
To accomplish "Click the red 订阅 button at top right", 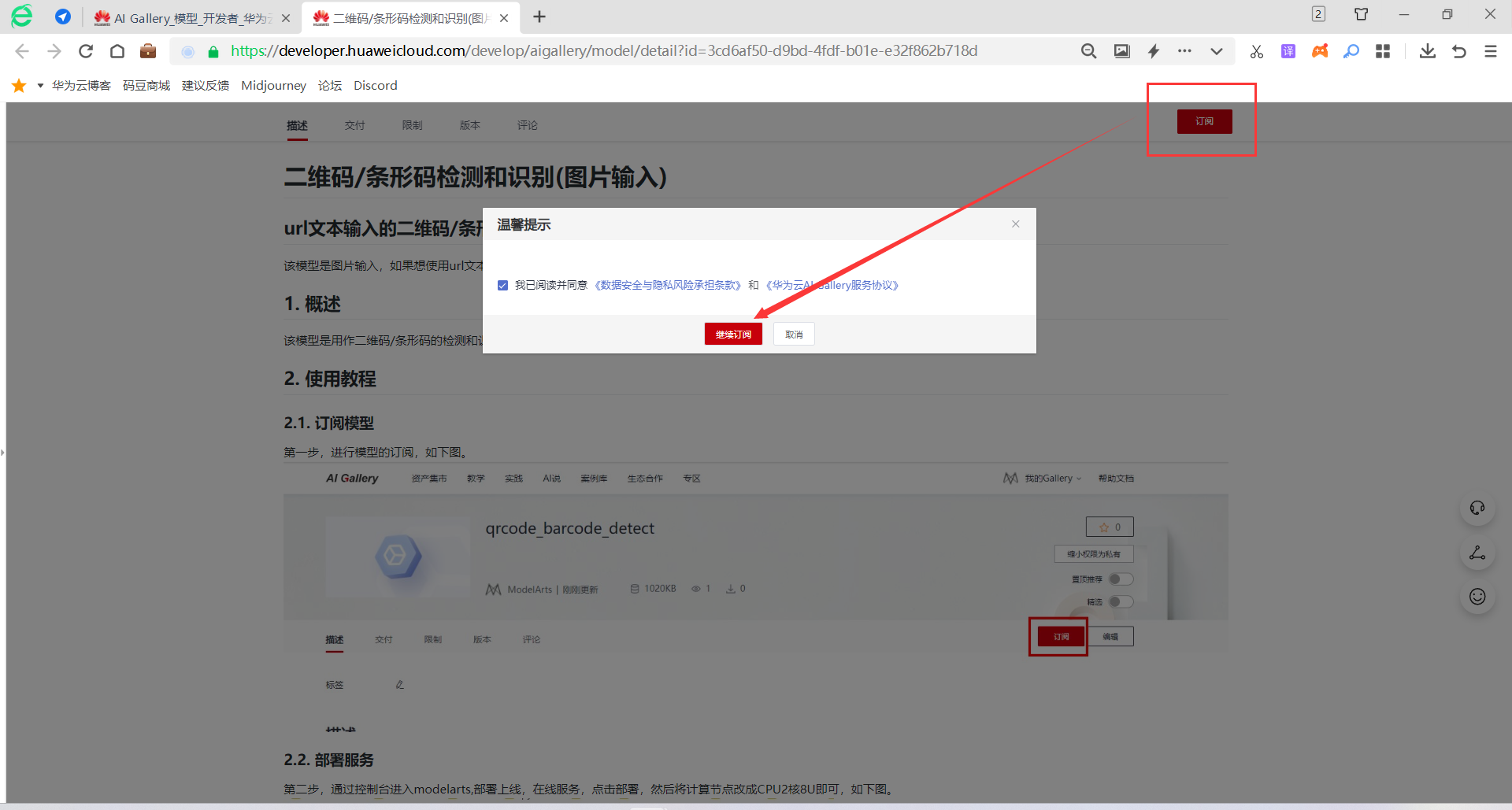I will pyautogui.click(x=1204, y=121).
